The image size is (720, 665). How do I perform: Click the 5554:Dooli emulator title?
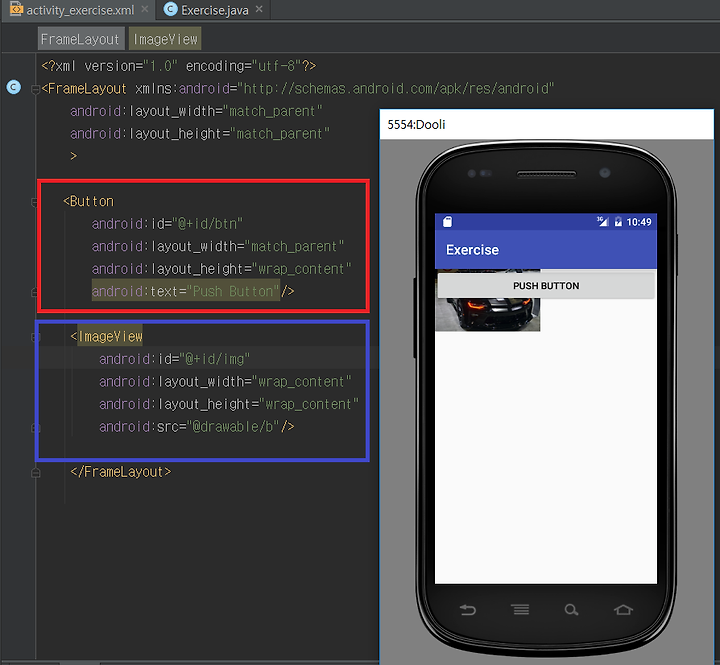pyautogui.click(x=416, y=124)
